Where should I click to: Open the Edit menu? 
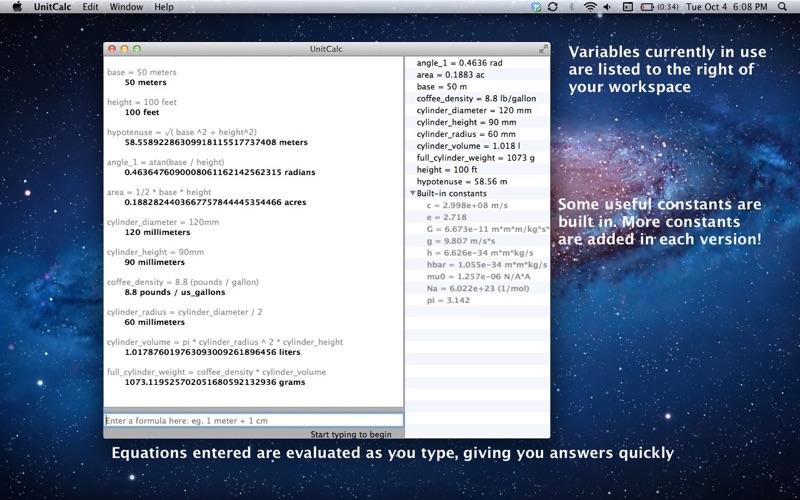coord(90,7)
